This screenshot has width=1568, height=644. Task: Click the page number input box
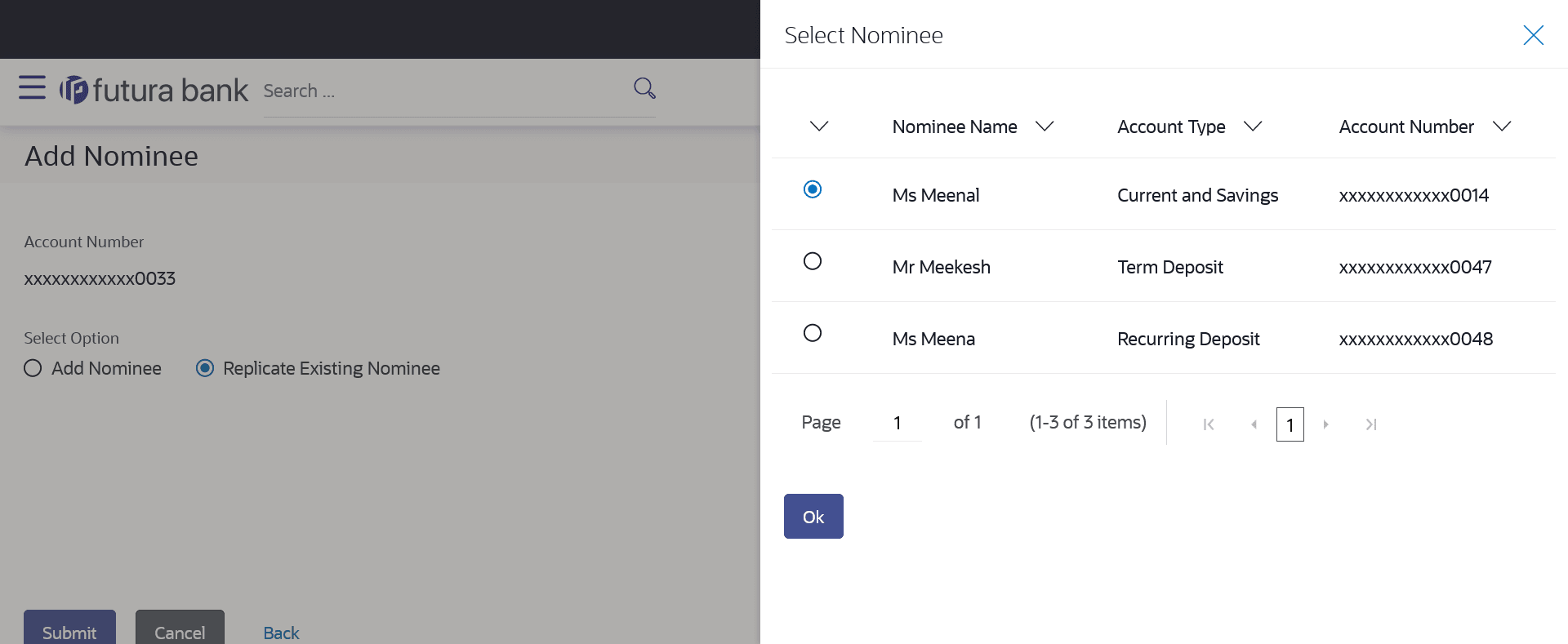coord(898,423)
